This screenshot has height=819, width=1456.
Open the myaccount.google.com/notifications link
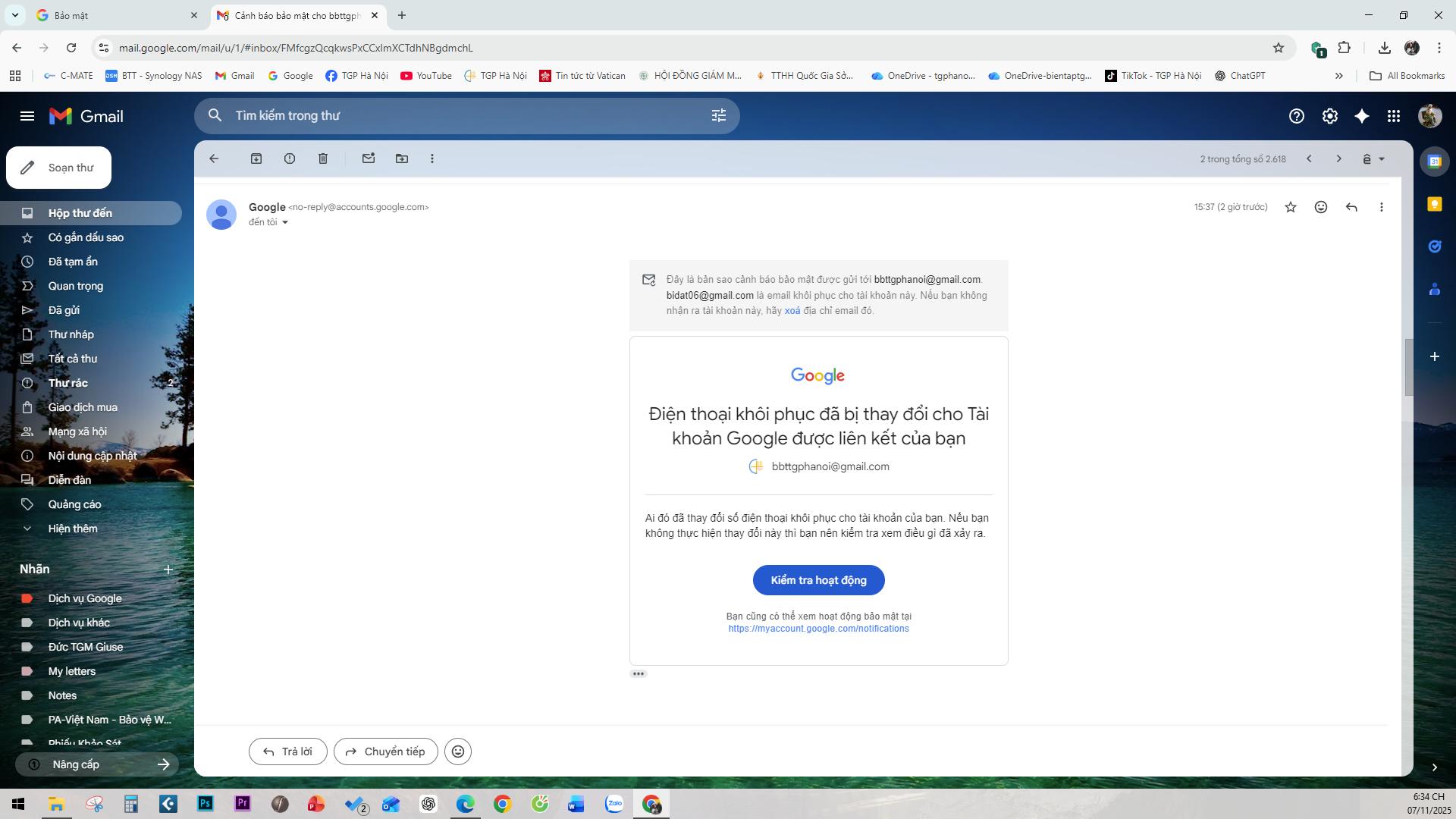pos(818,629)
